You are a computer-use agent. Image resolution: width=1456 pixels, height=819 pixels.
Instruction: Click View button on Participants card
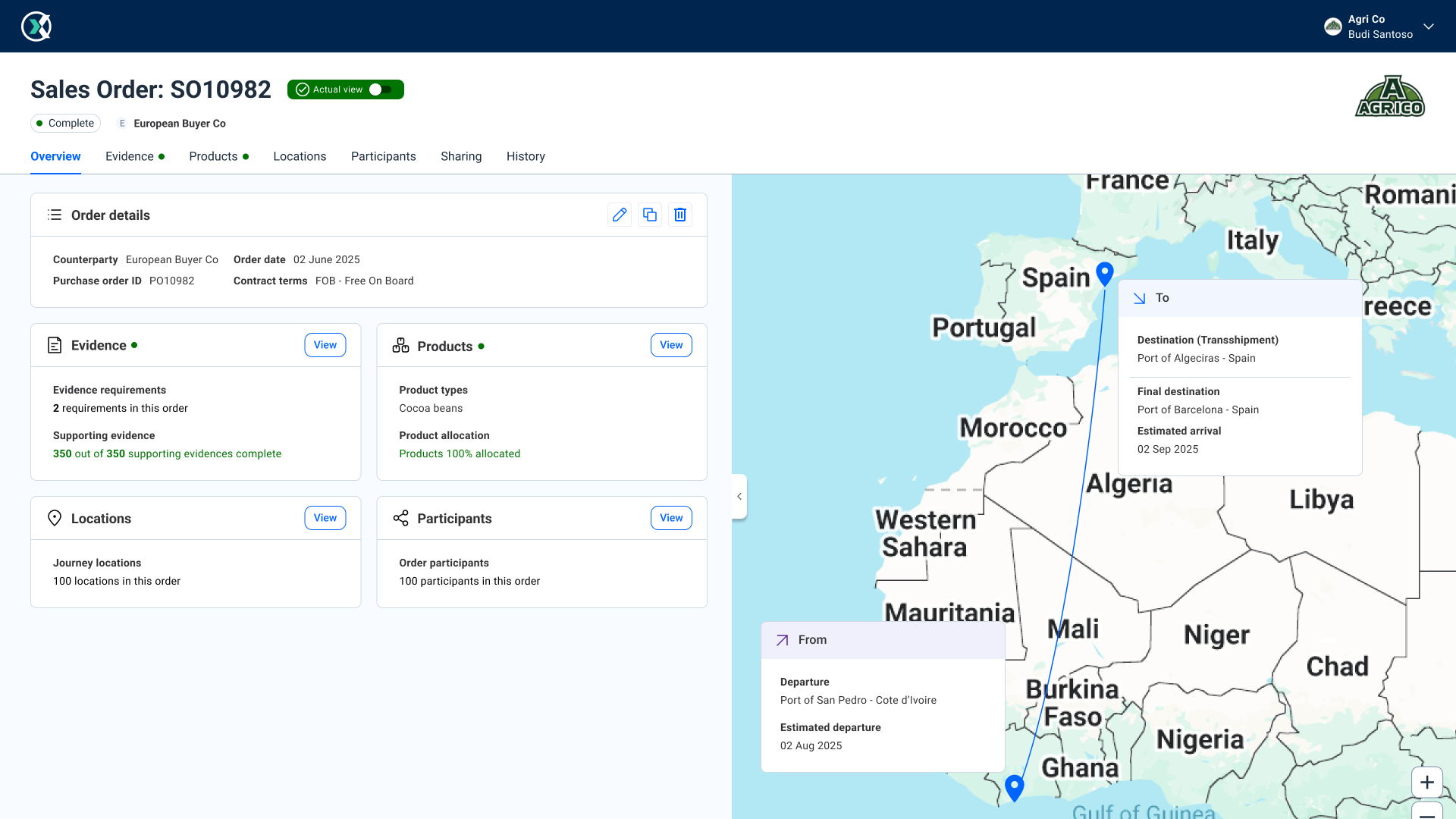tap(670, 518)
